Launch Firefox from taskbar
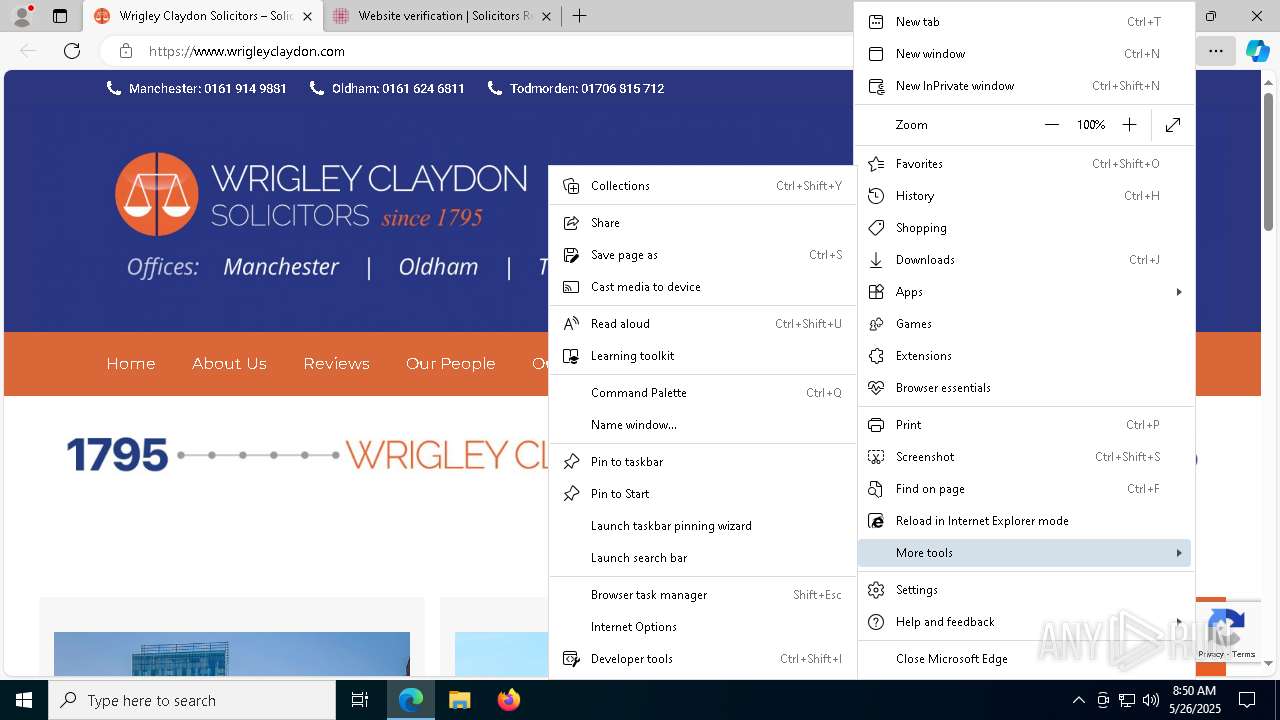Image resolution: width=1280 pixels, height=720 pixels. coord(509,700)
